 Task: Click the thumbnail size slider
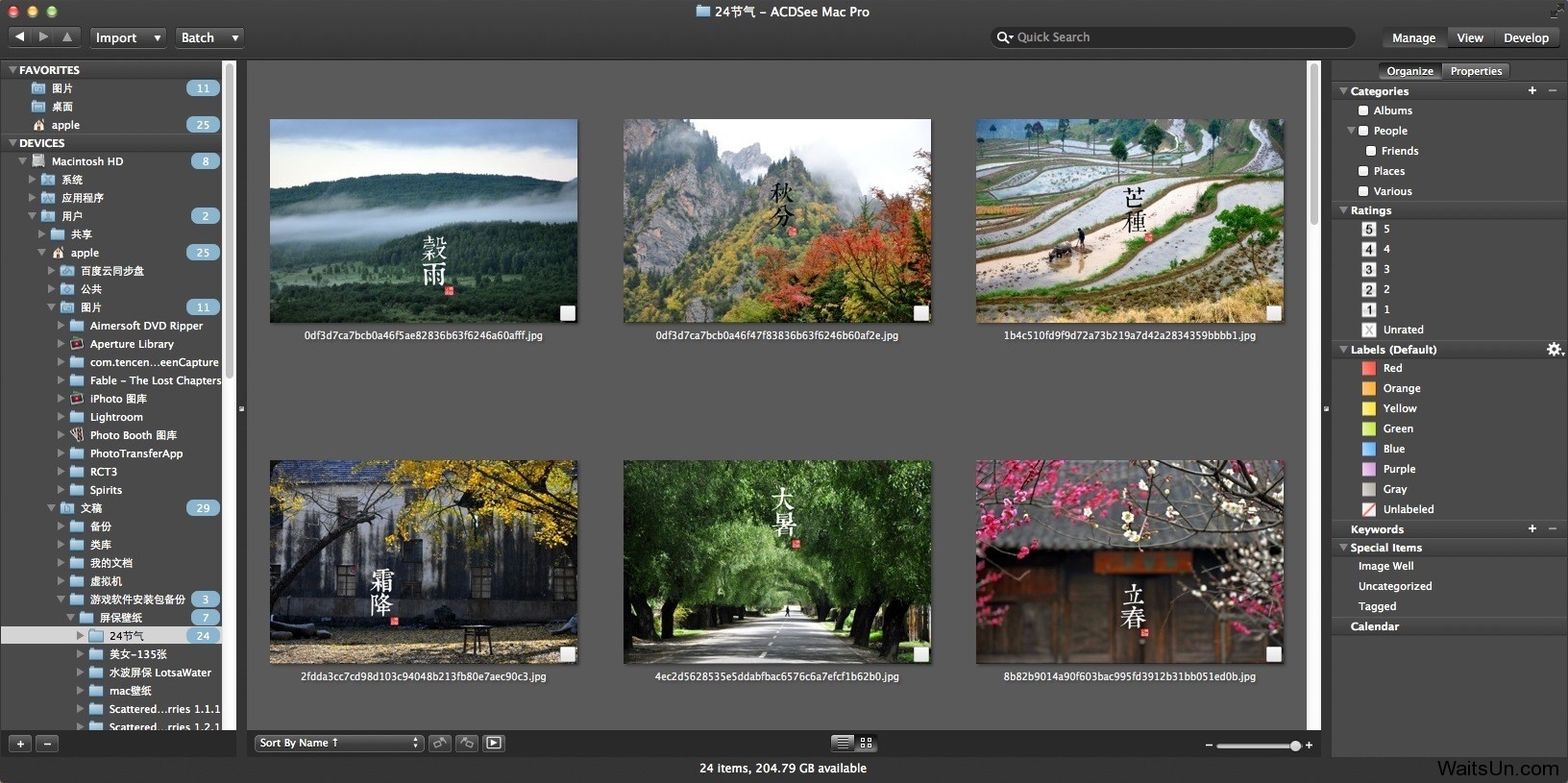pos(1259,746)
